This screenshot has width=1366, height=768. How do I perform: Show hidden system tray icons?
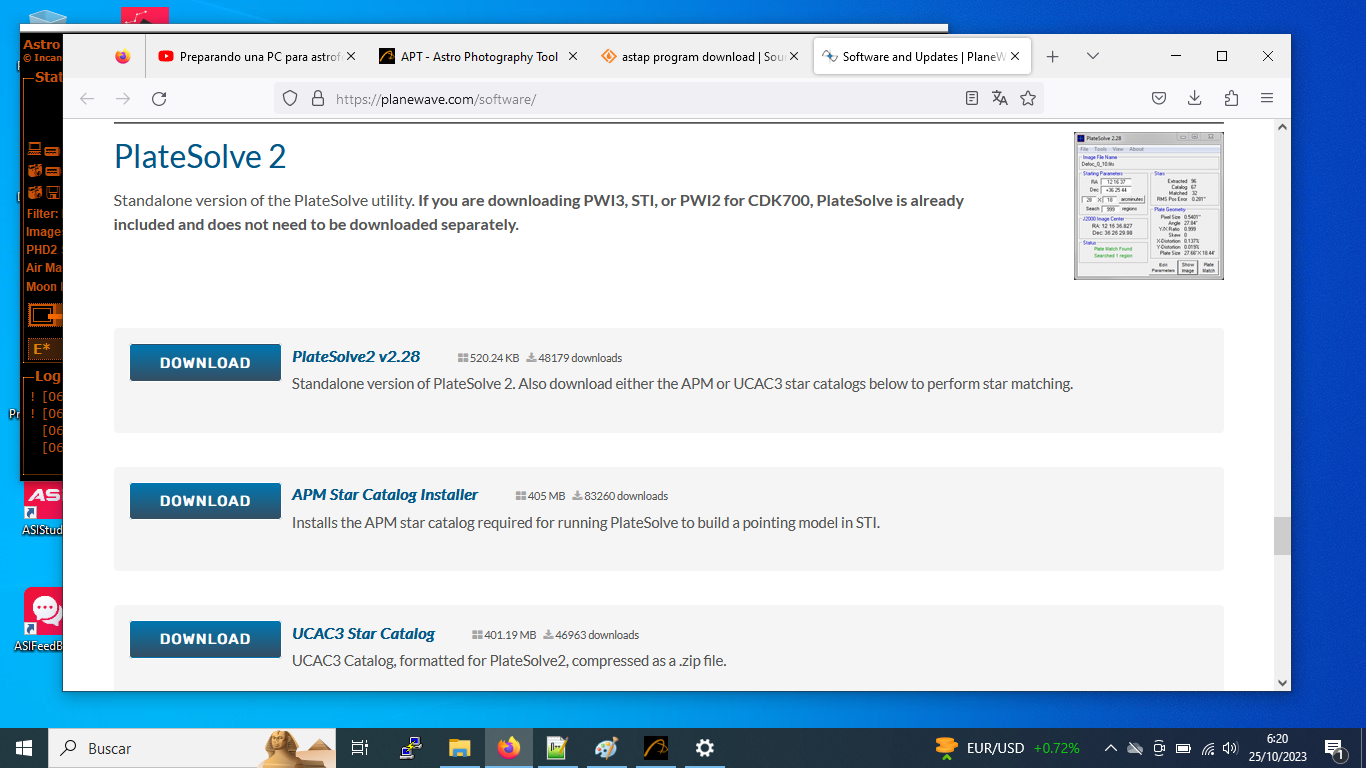[1110, 748]
